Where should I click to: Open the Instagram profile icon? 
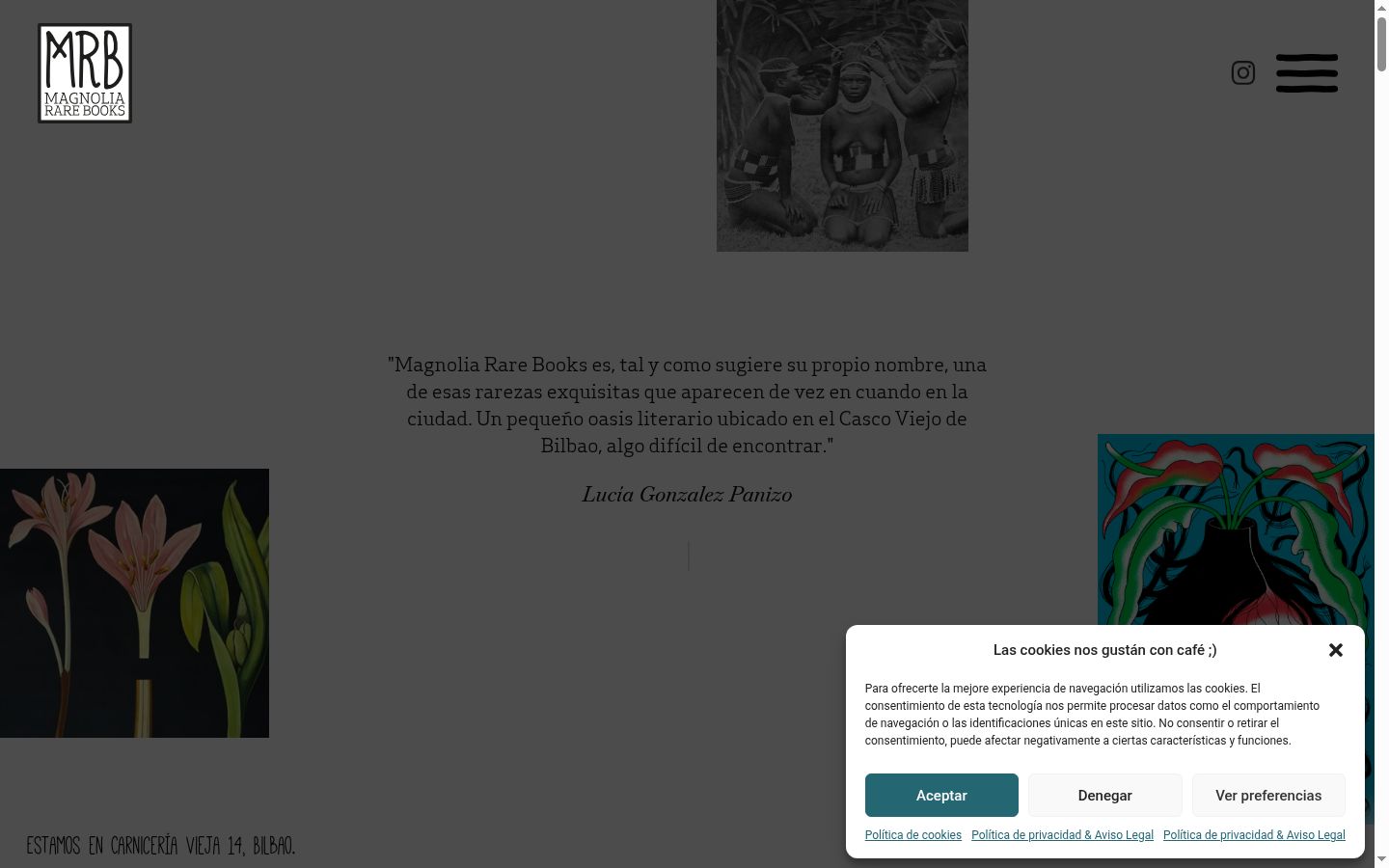[x=1243, y=73]
